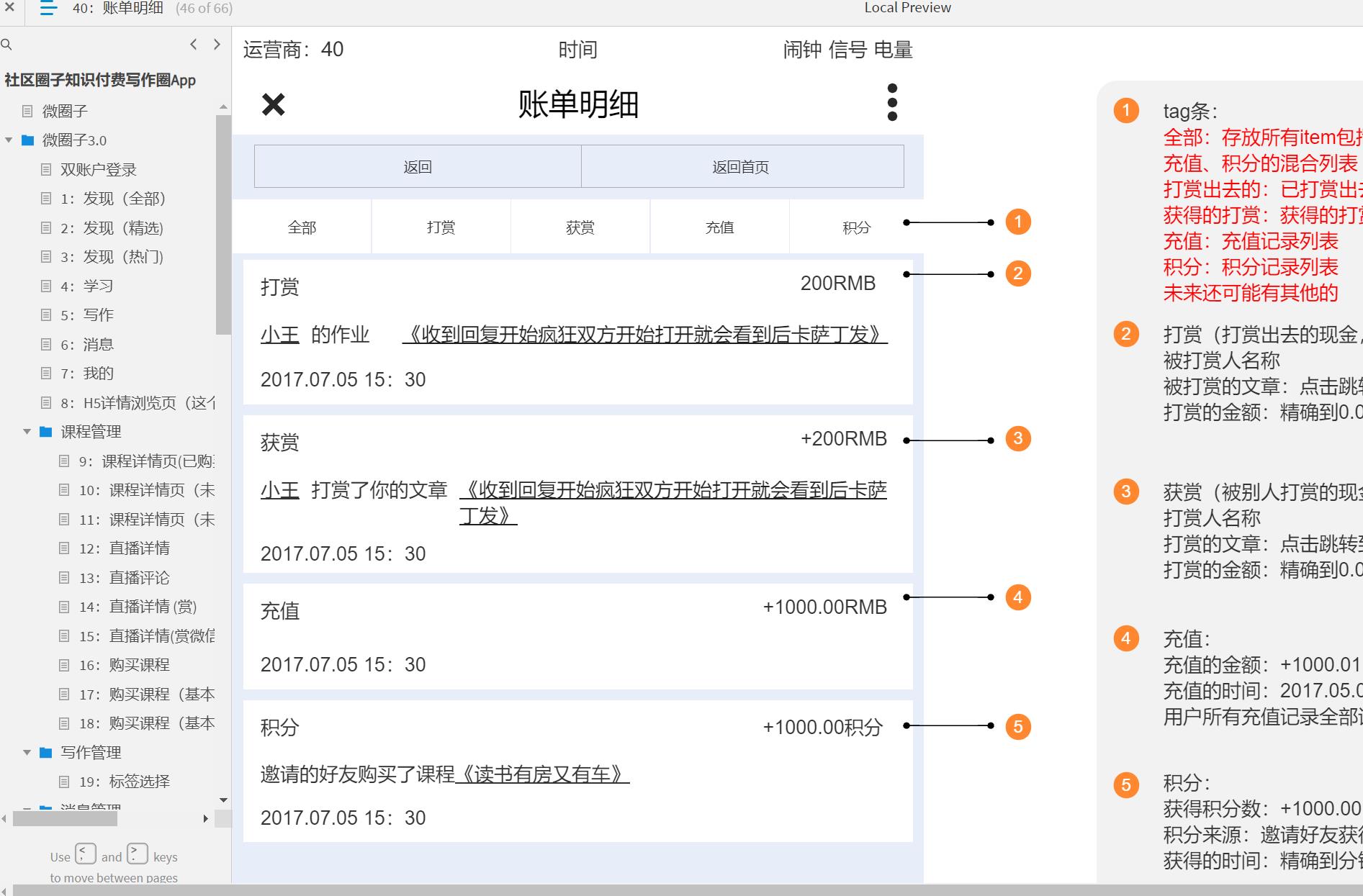Open page 1: 发现(全部)
This screenshot has width=1363, height=896.
click(x=113, y=199)
